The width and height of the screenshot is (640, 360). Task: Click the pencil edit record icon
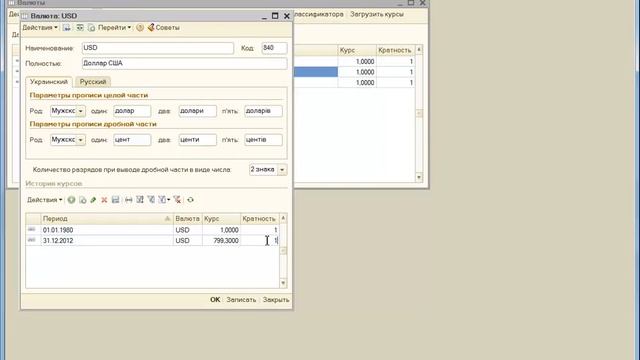click(93, 200)
